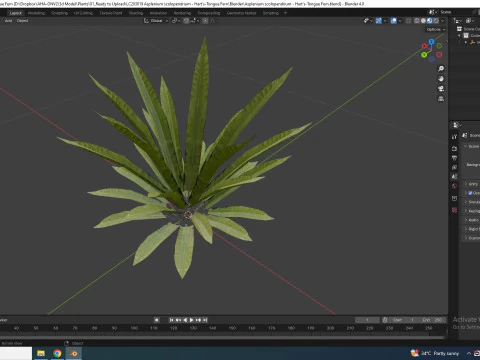The image size is (480, 360).
Task: Toggle show overlays button
Action: [x=394, y=21]
